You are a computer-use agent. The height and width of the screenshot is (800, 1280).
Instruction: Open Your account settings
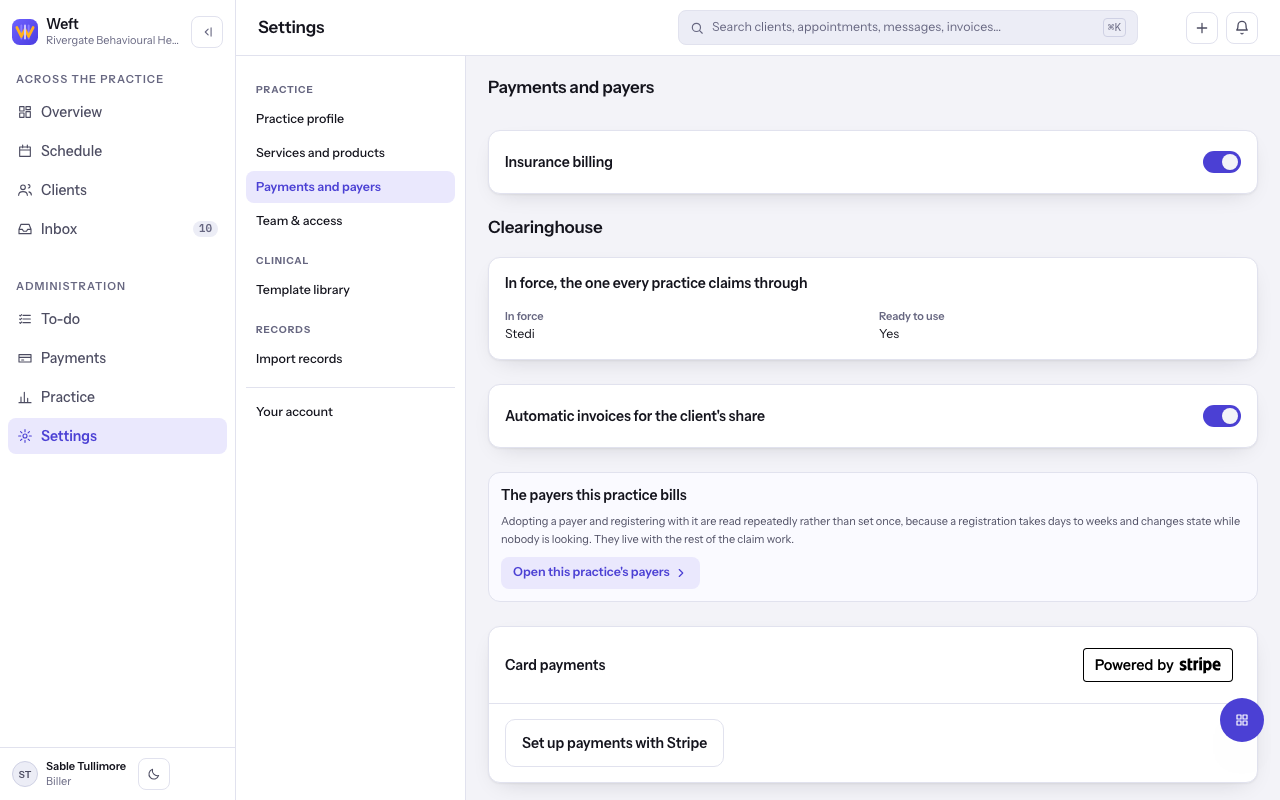(350, 412)
